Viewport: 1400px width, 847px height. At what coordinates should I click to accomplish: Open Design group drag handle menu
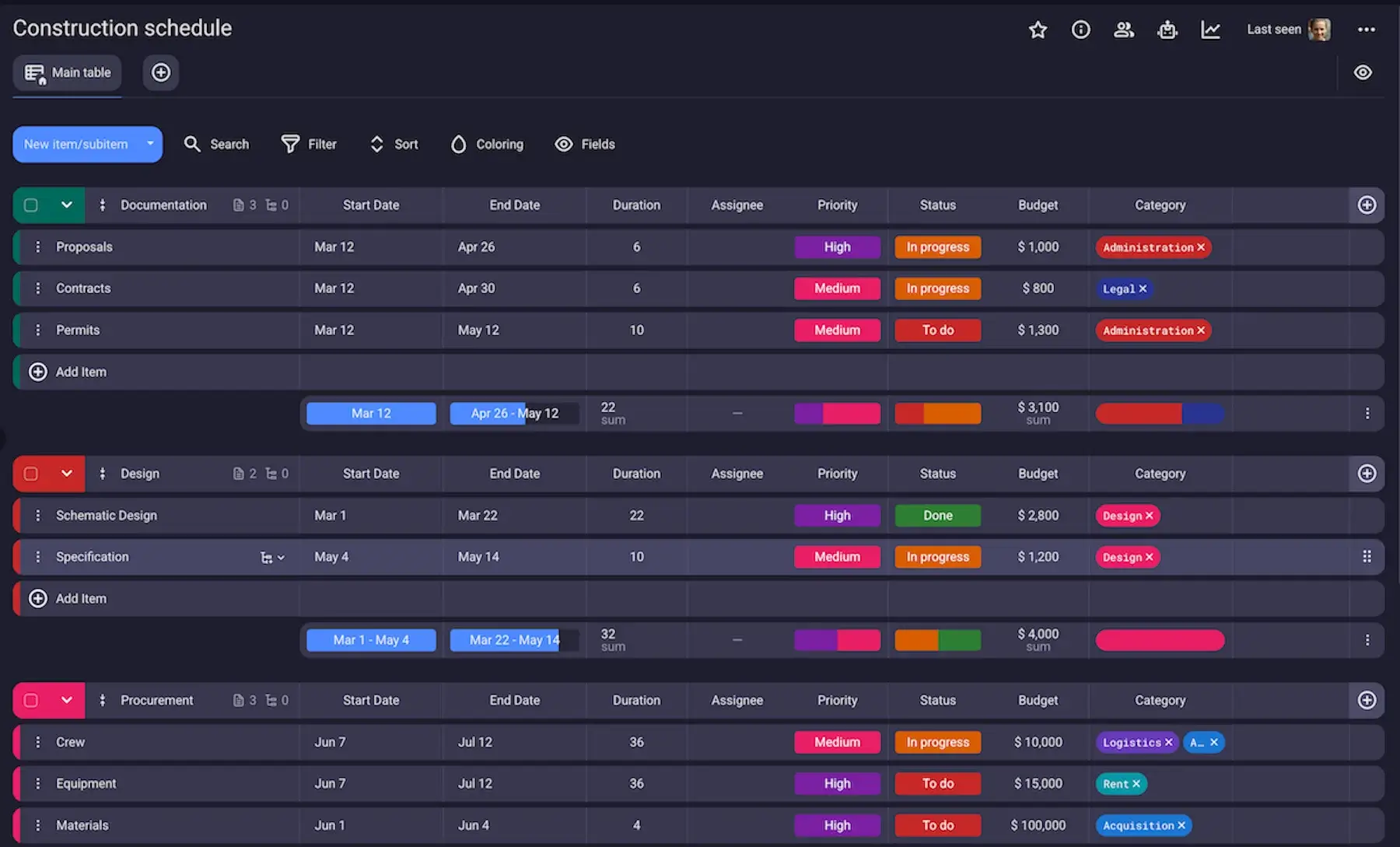102,474
